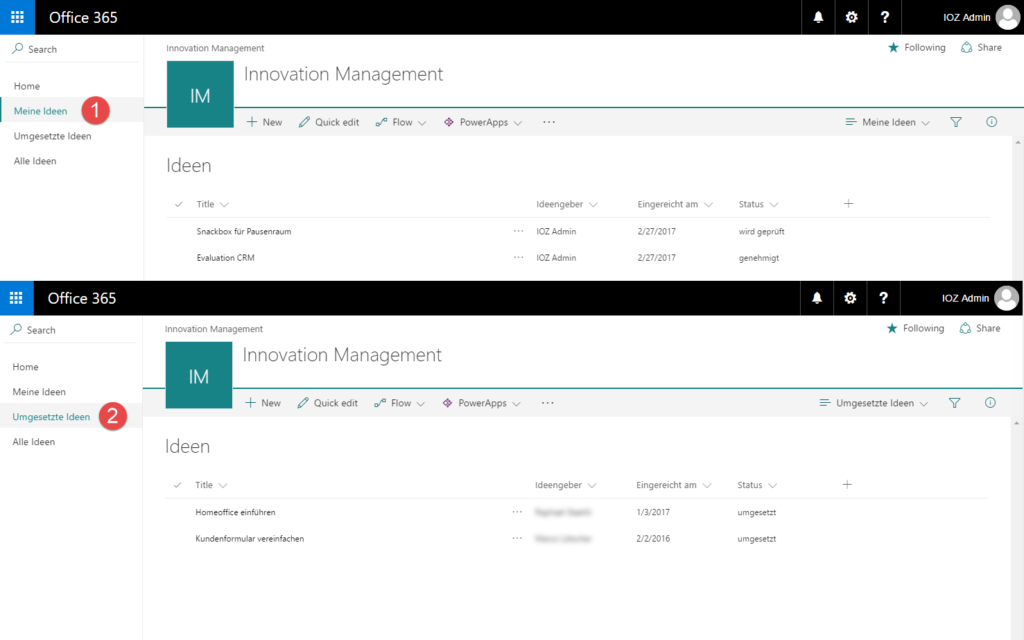
Task: Open the Title column header menu
Action: click(212, 204)
